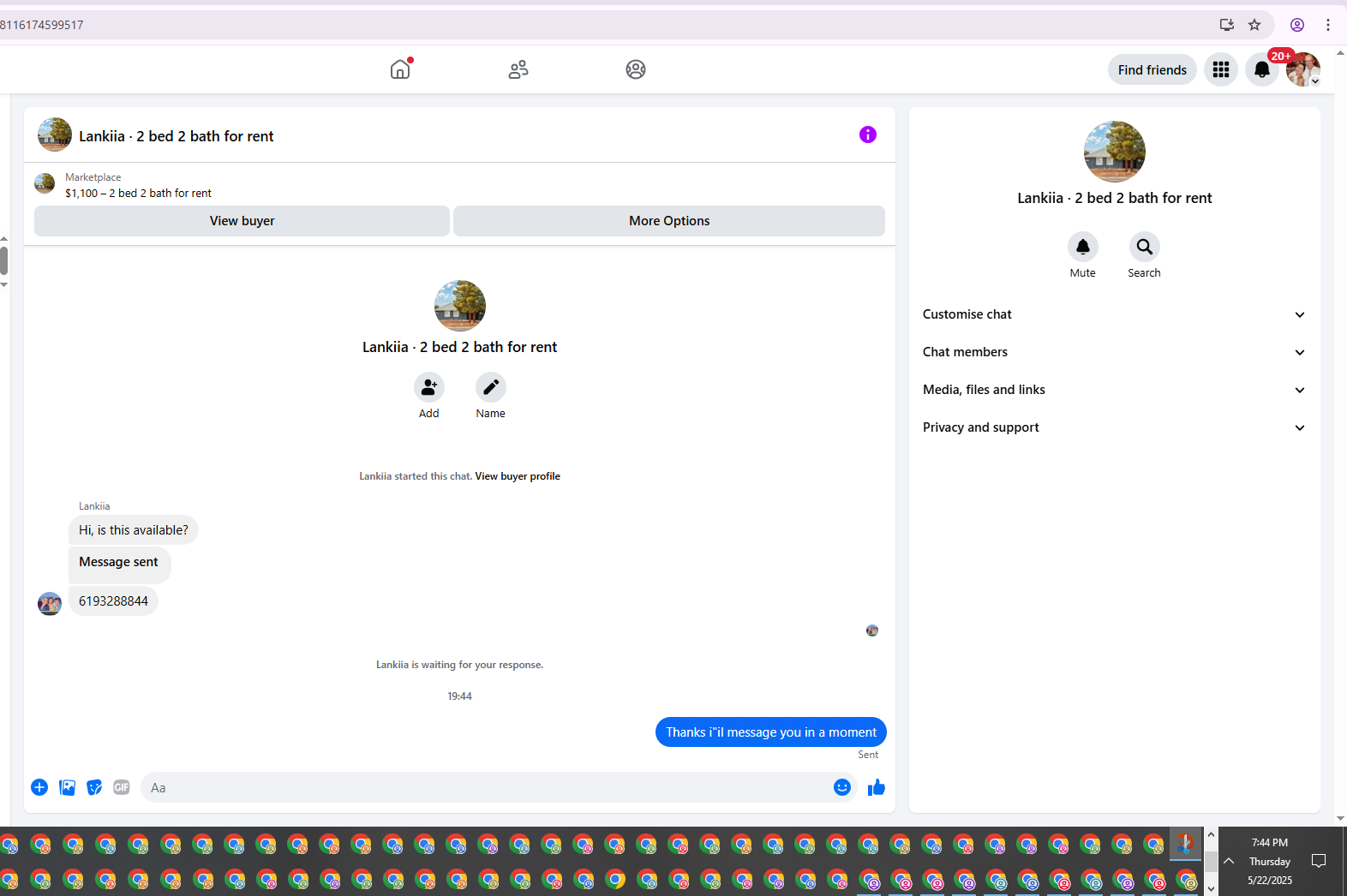Click the sender avatar beside phone number
The width and height of the screenshot is (1347, 896).
[x=50, y=604]
